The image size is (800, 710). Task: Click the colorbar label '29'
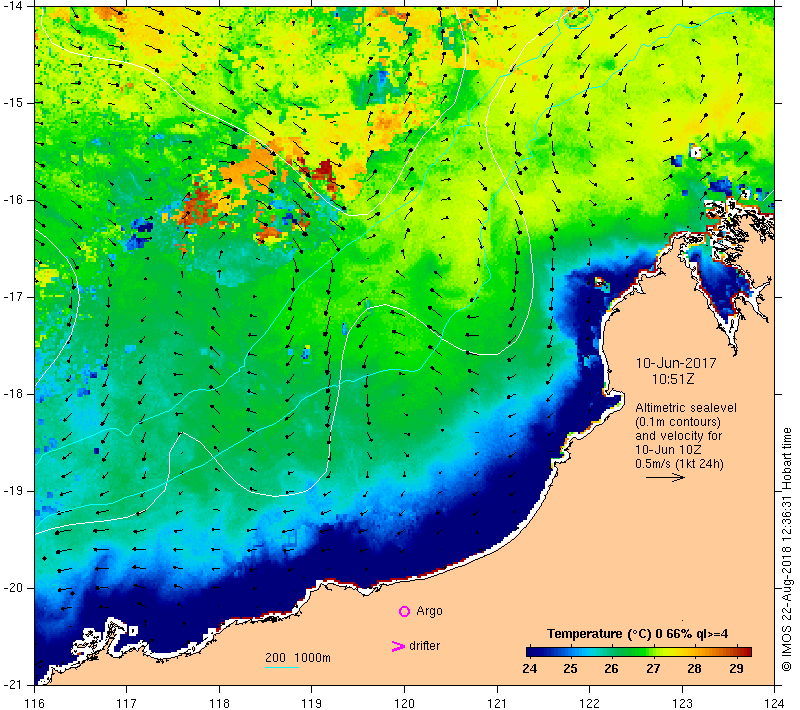tap(736, 669)
